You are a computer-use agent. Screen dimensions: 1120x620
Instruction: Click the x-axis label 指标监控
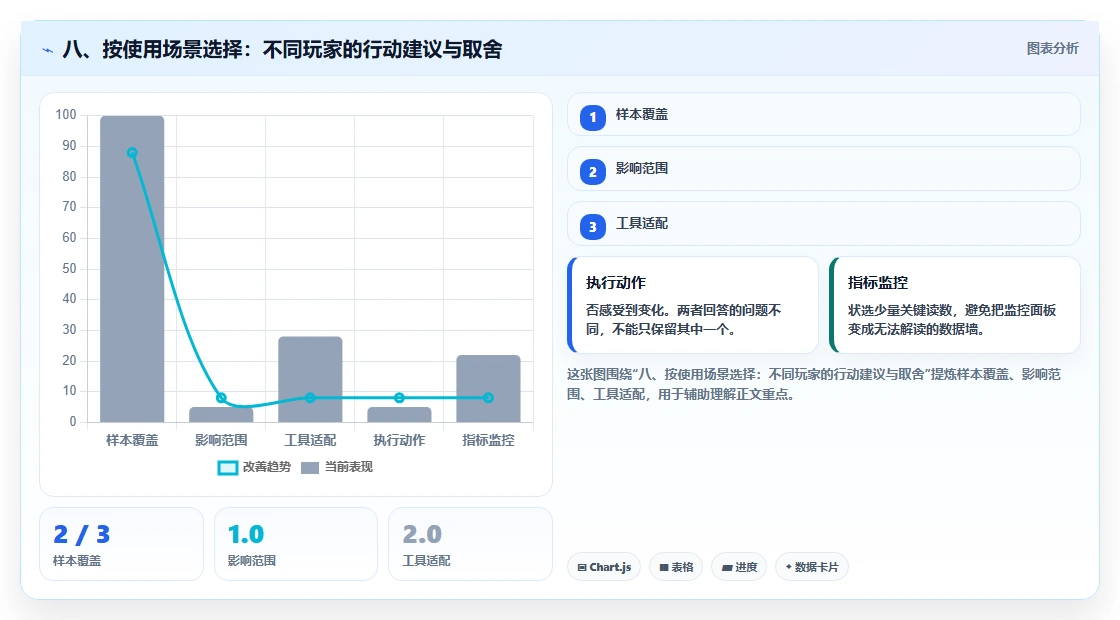click(489, 441)
